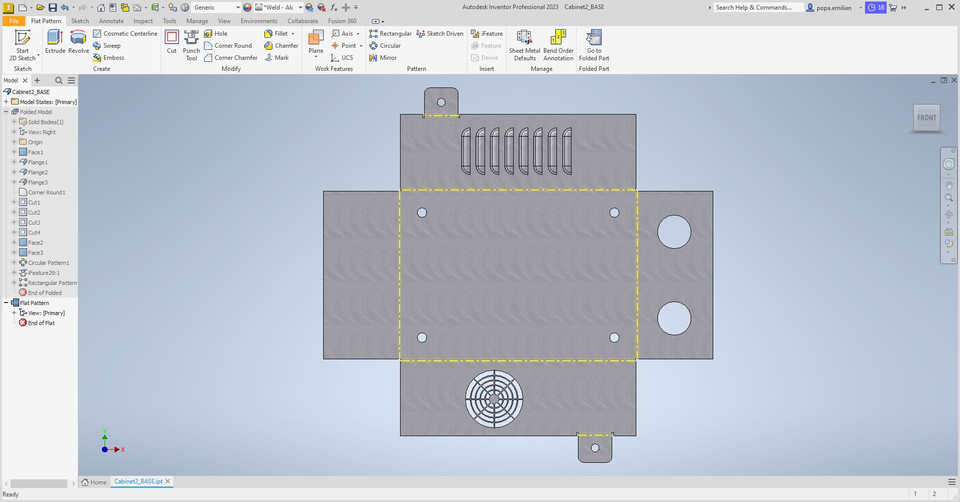Switch to the Sketch ribbon tab
The width and height of the screenshot is (960, 502).
[80, 21]
